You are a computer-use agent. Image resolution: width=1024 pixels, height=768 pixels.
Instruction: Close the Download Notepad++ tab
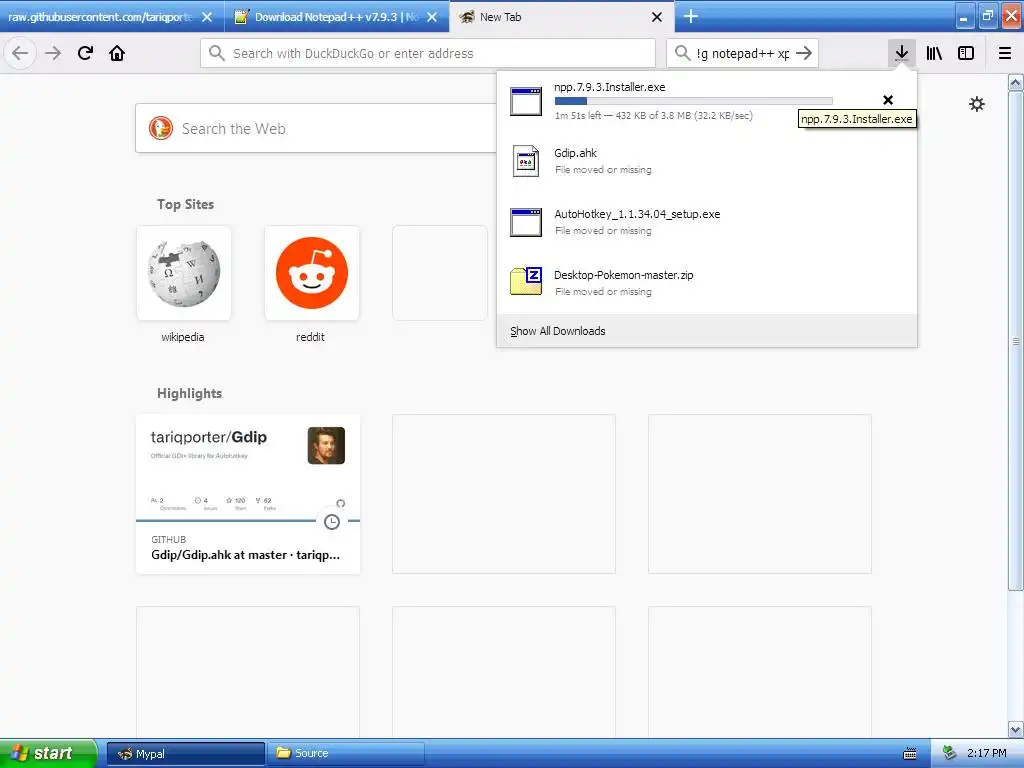pyautogui.click(x=432, y=17)
